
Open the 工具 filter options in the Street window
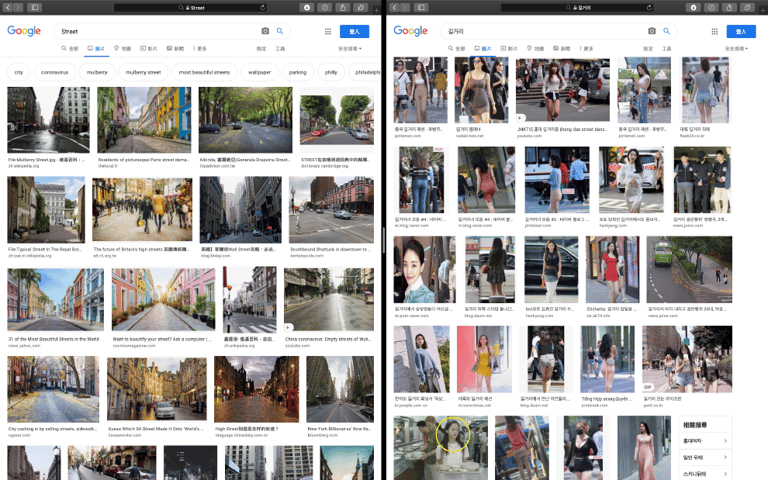280,48
